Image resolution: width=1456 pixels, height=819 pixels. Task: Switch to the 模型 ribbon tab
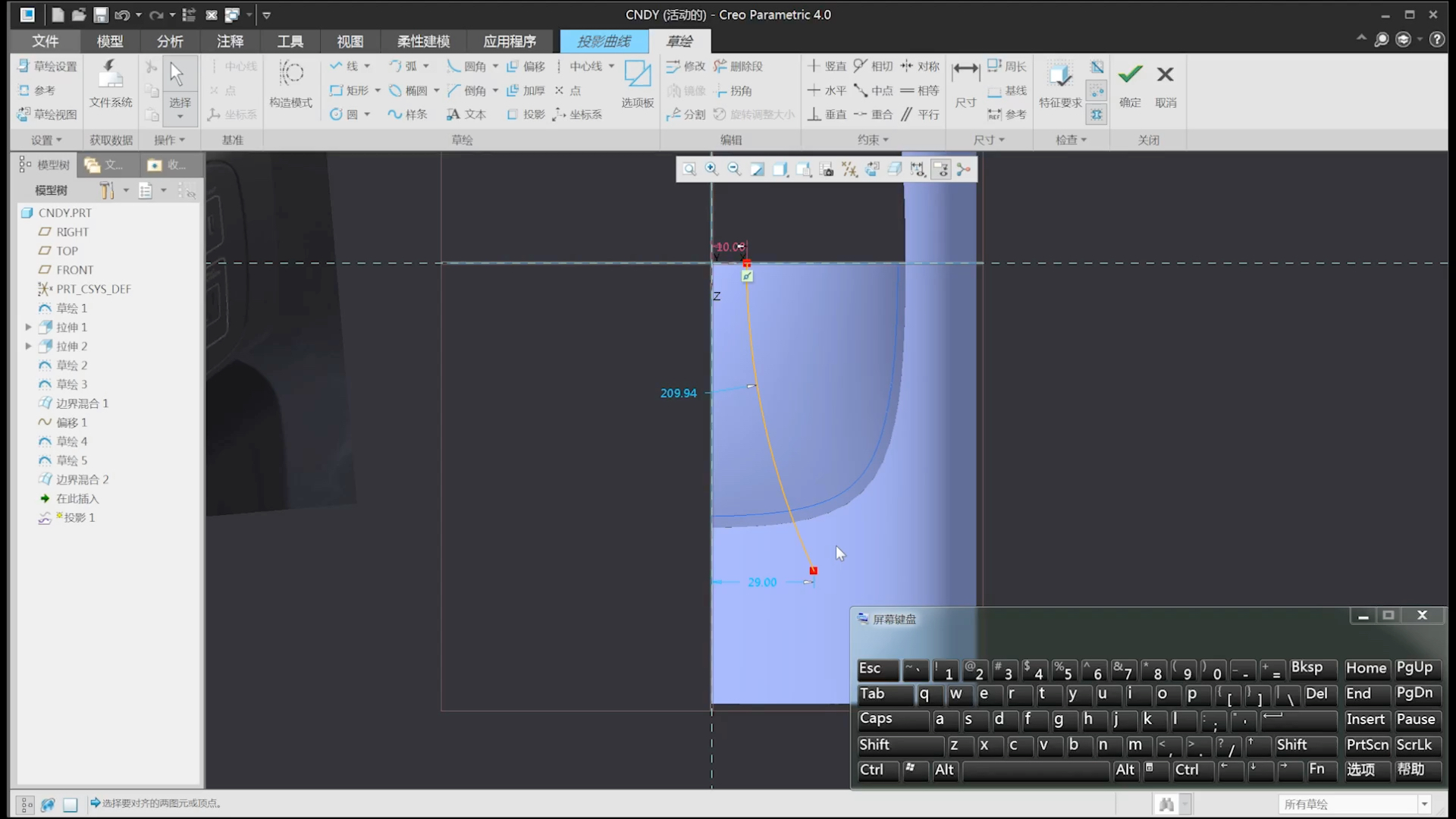click(110, 42)
